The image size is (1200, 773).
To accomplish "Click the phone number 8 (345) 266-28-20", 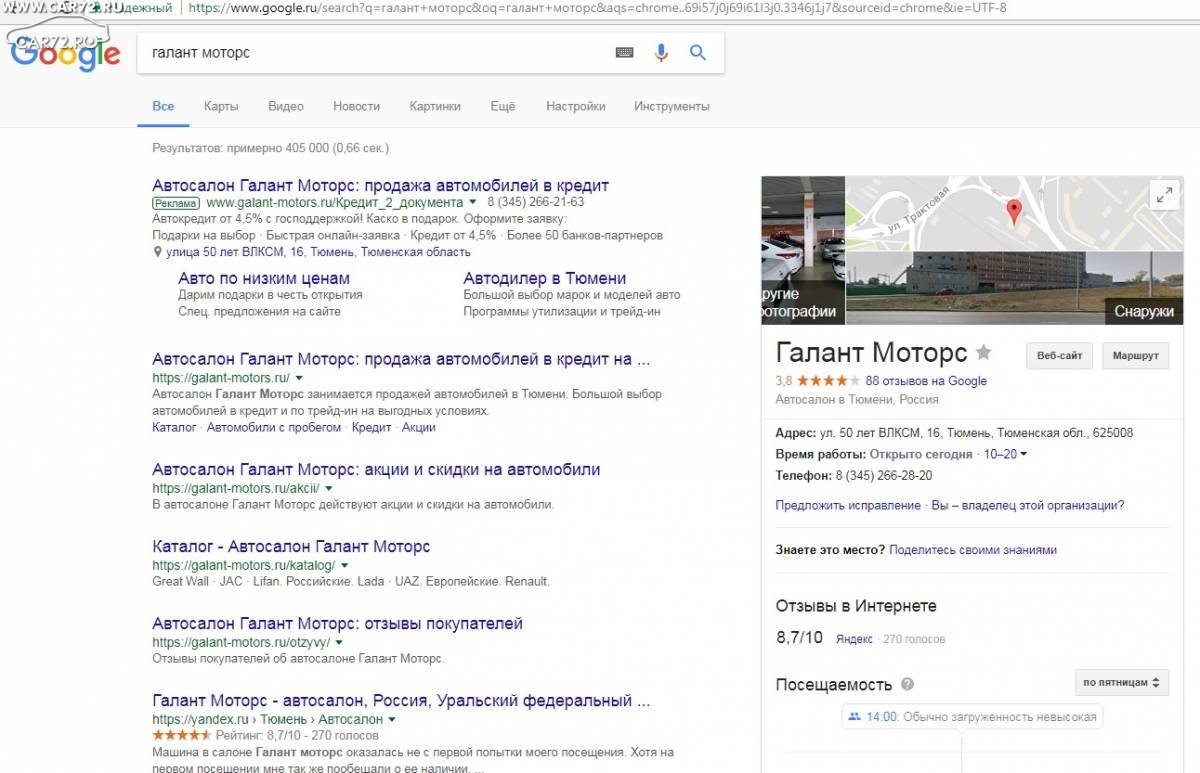I will pos(884,476).
